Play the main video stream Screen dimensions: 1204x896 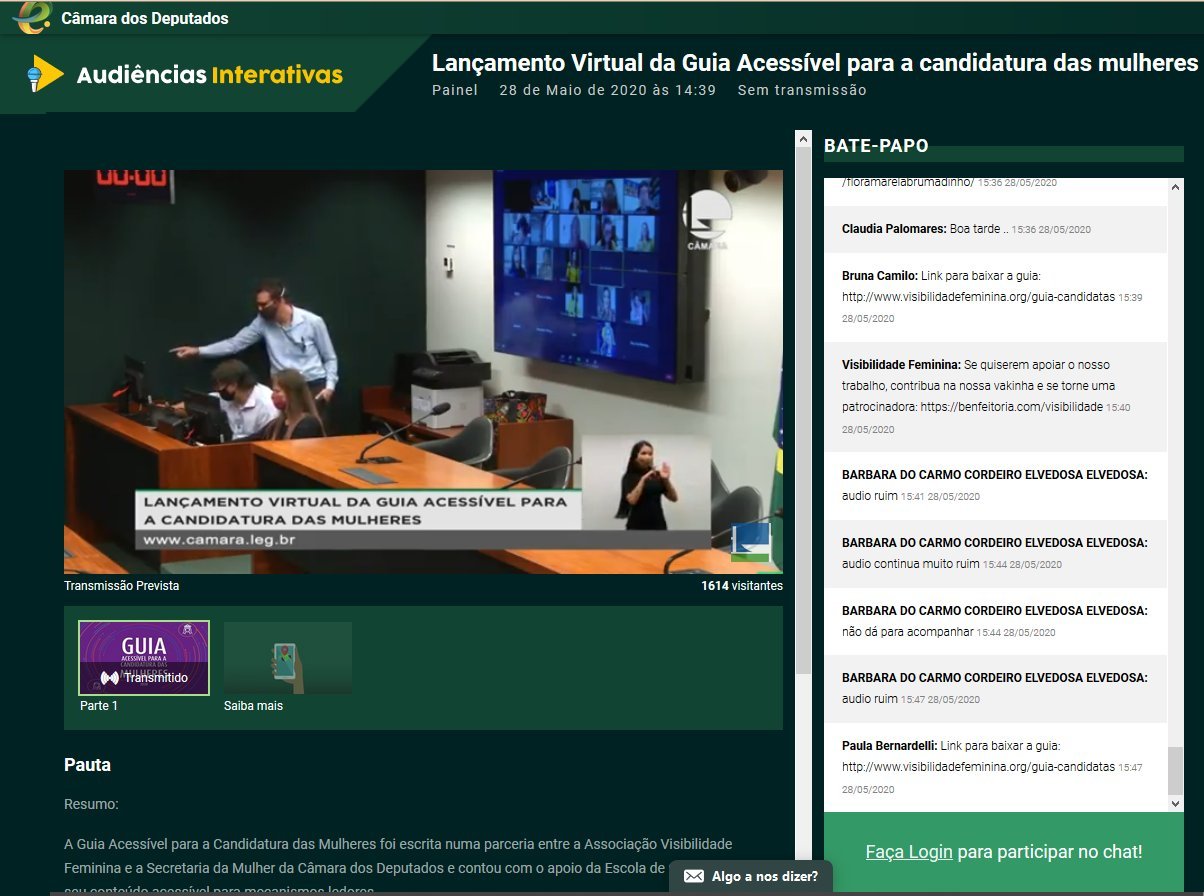point(423,372)
